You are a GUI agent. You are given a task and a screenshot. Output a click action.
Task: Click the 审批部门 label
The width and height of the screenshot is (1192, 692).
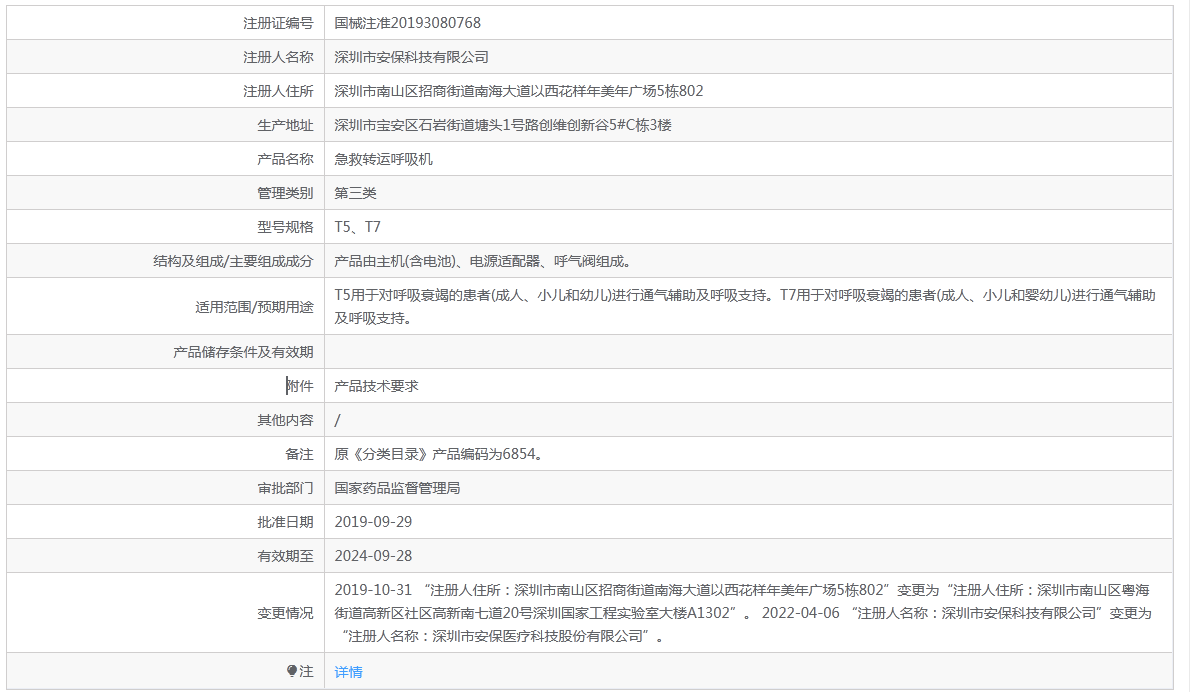(x=285, y=488)
